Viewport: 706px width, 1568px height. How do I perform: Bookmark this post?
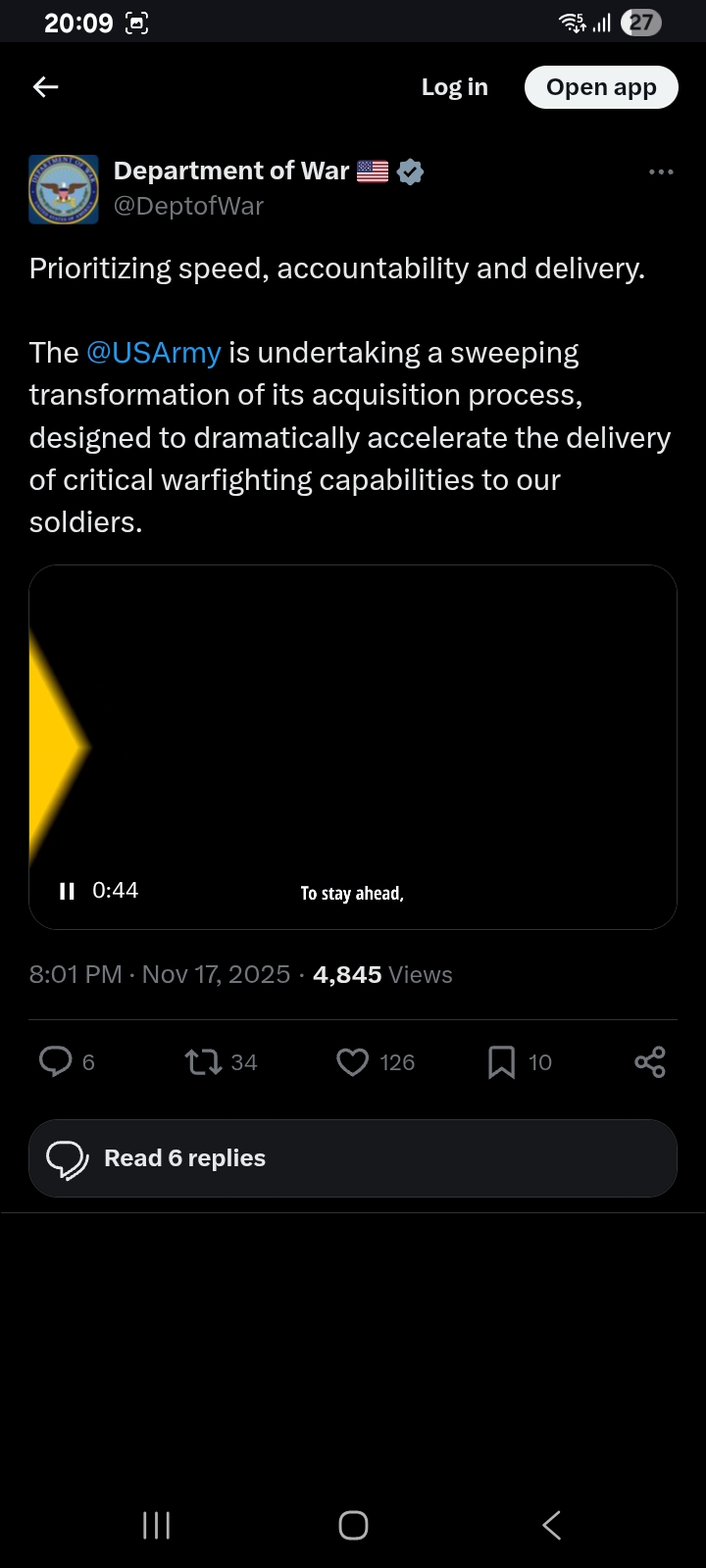click(501, 1061)
